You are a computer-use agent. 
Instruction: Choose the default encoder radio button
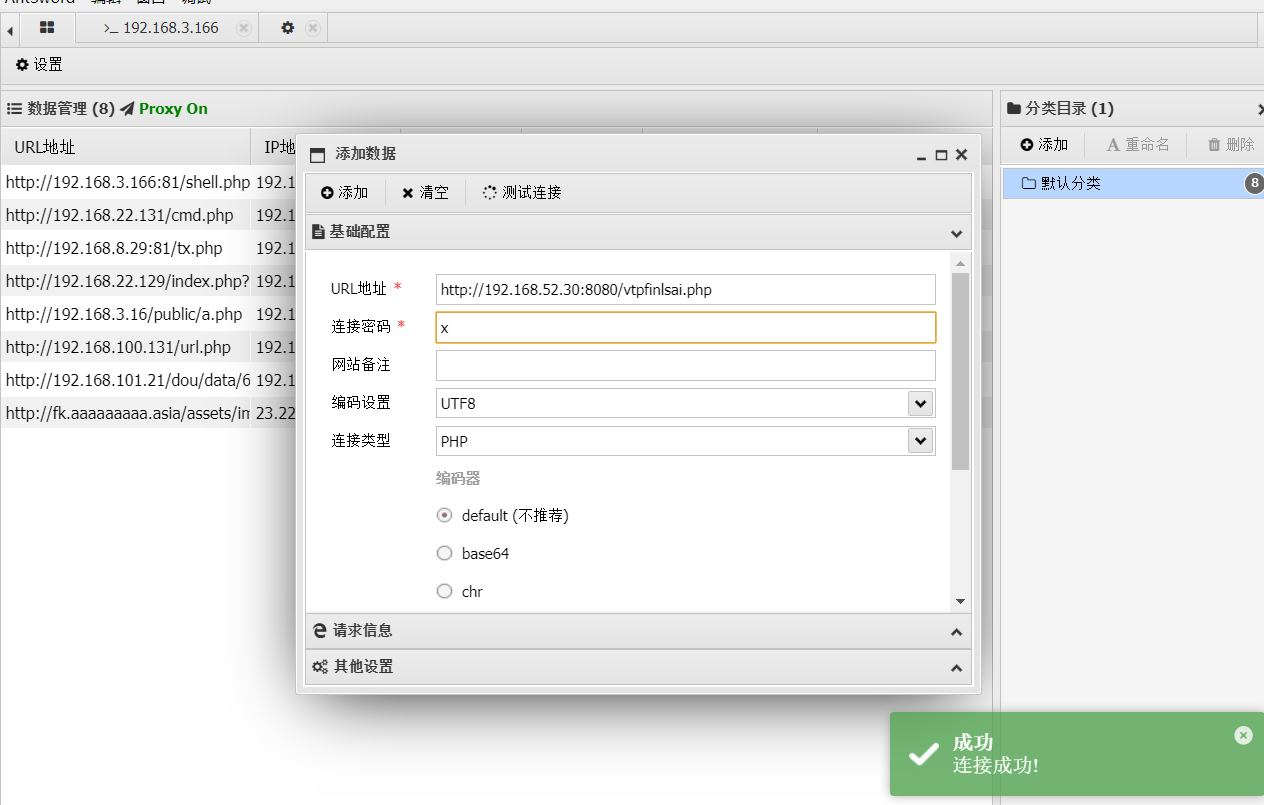[444, 515]
